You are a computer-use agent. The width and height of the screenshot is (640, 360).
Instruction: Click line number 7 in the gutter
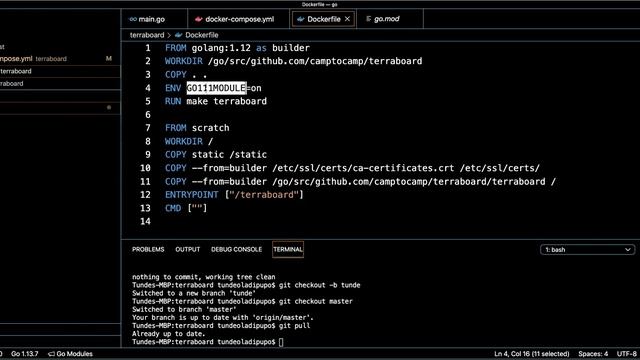coord(148,128)
